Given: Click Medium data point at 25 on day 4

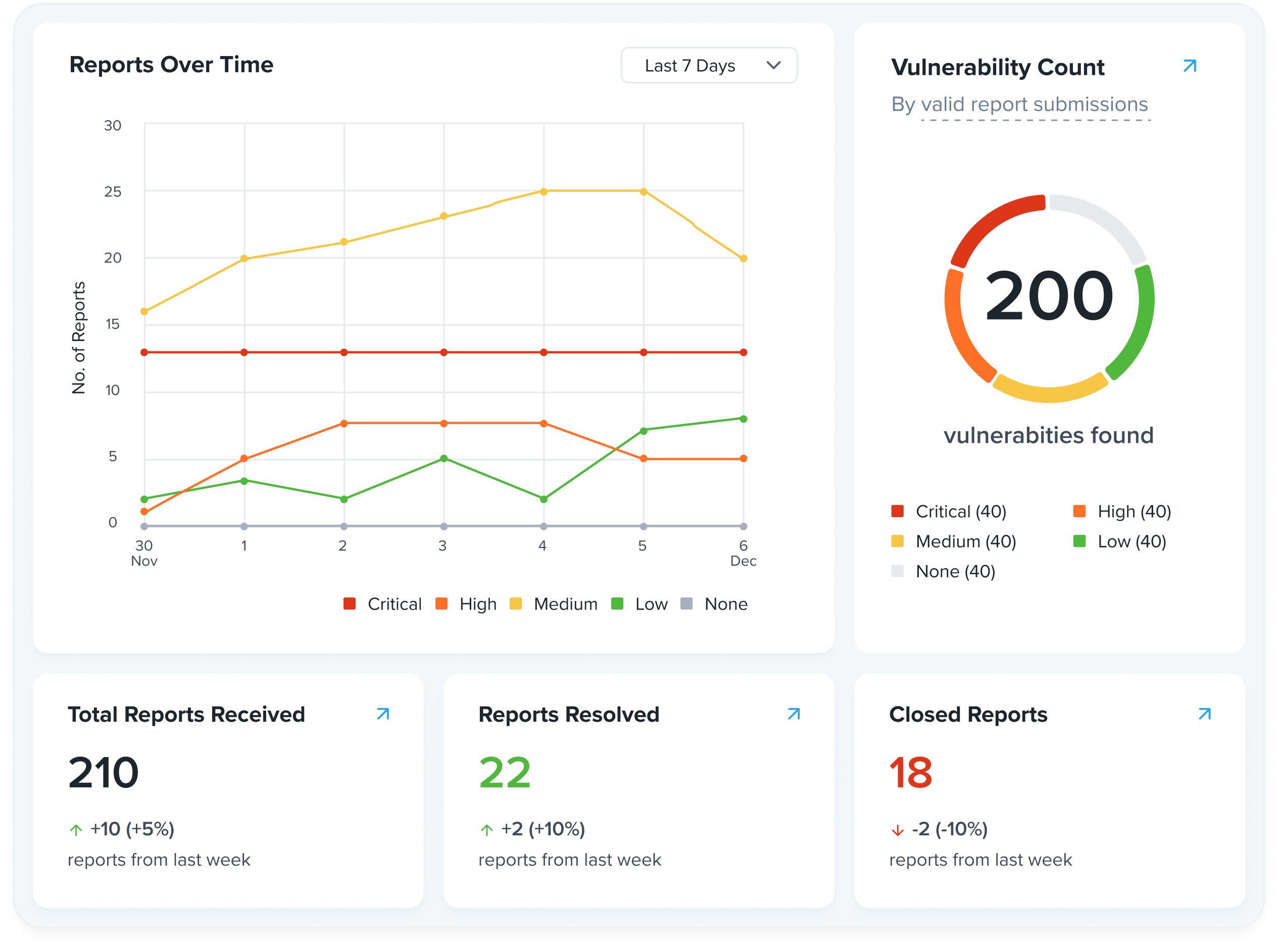Looking at the screenshot, I should 544,191.
